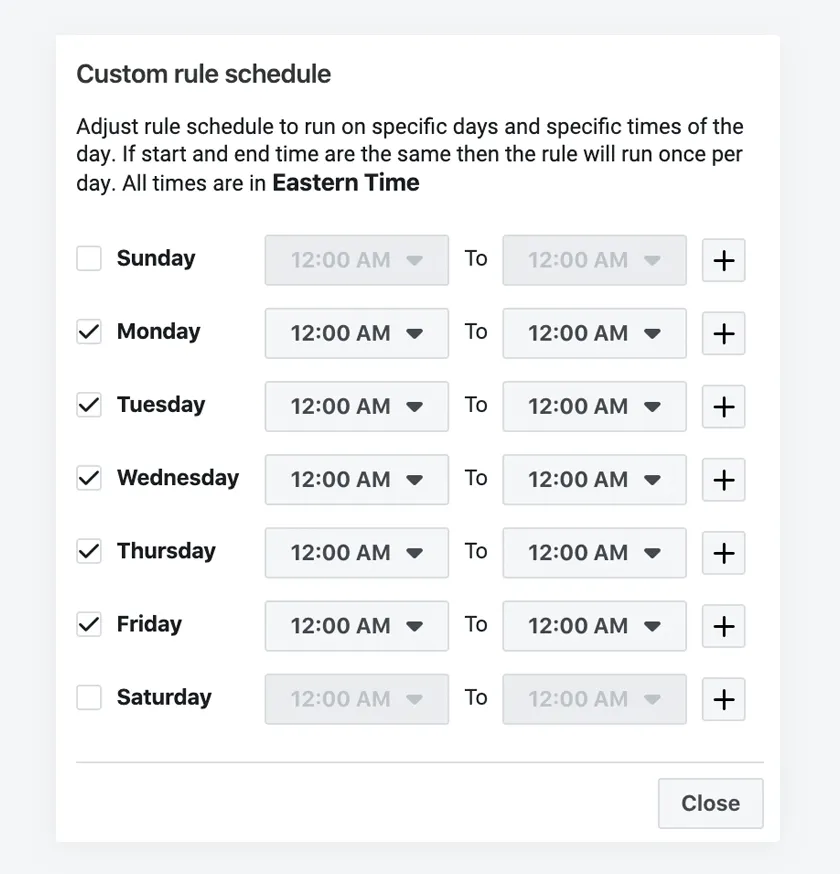The image size is (840, 874).
Task: Add another time slot for Wednesday
Action: [723, 479]
